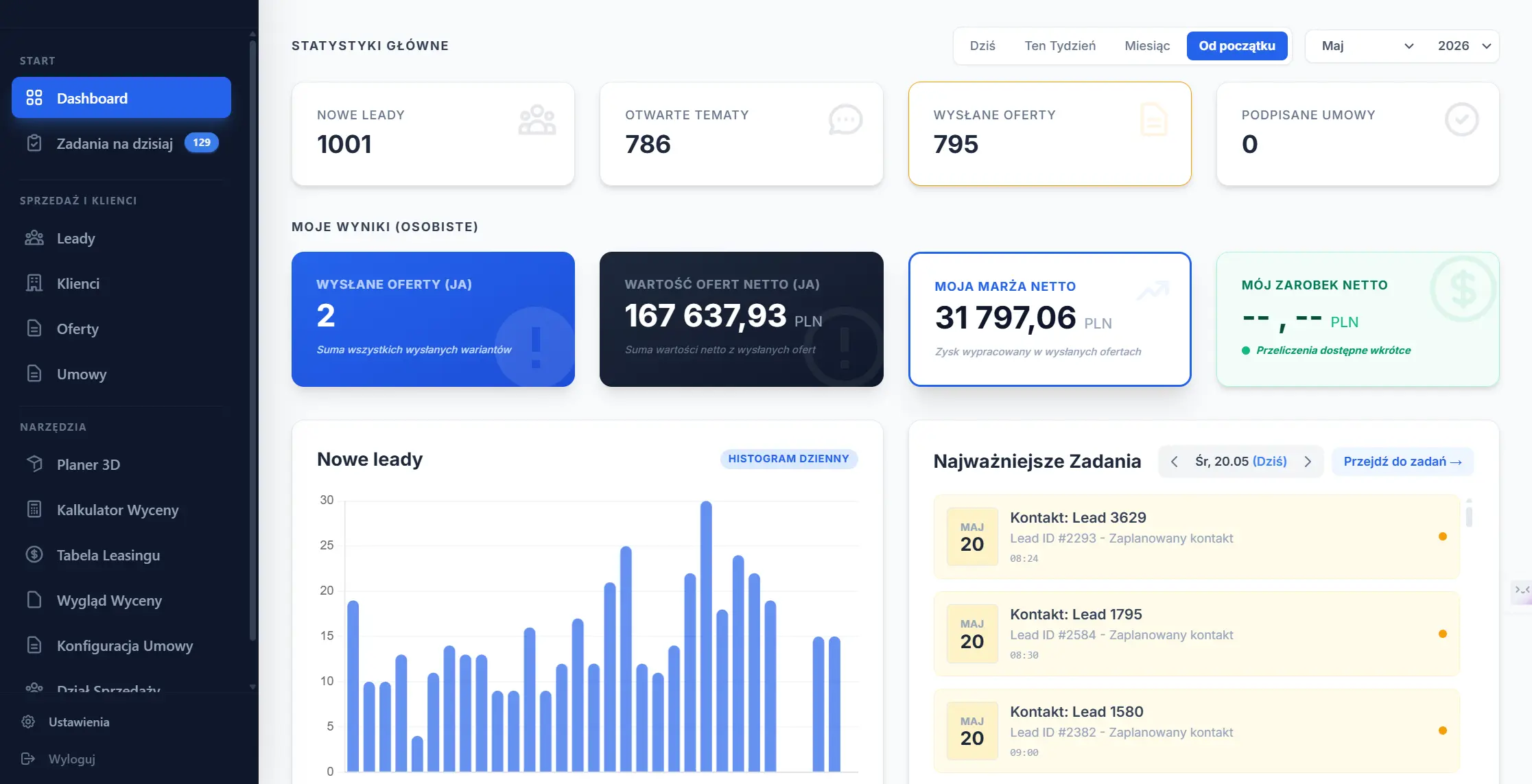Click the Klienci building icon
This screenshot has height=784, width=1532.
[34, 283]
